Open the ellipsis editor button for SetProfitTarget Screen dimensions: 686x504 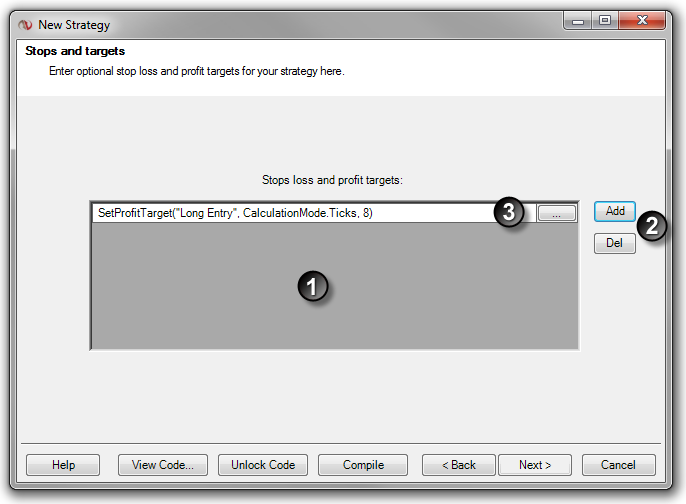(x=557, y=213)
